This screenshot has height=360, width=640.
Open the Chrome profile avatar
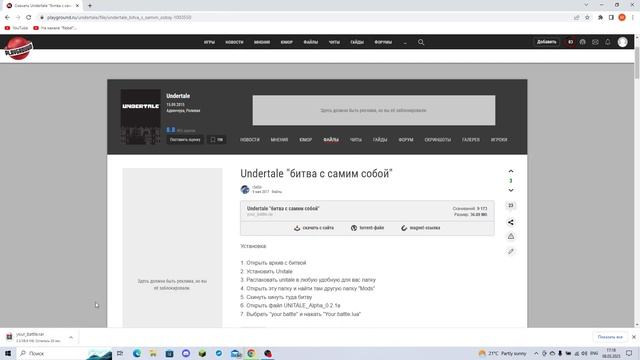coord(622,18)
